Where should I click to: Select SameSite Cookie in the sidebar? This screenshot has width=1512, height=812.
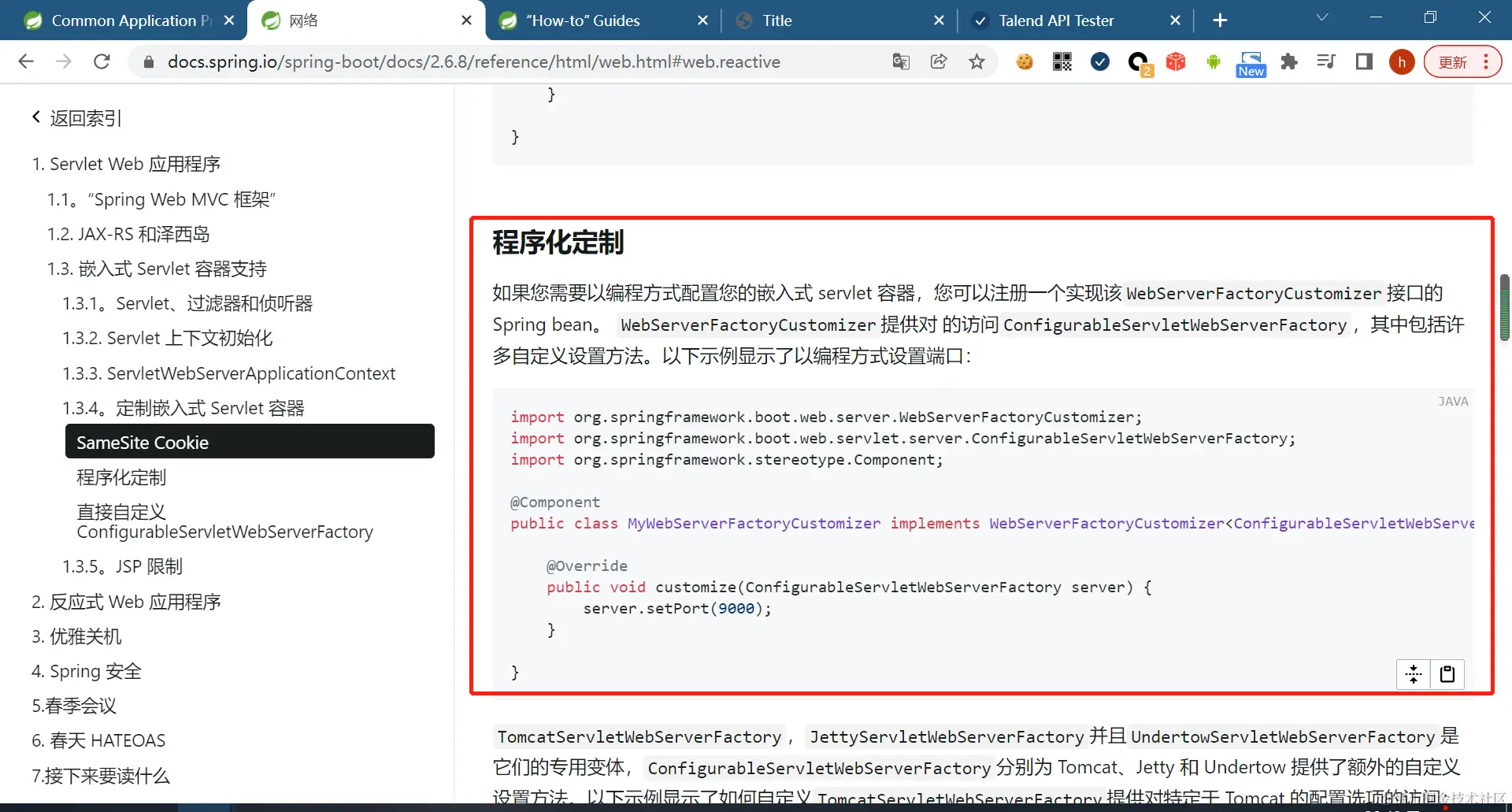tap(250, 441)
